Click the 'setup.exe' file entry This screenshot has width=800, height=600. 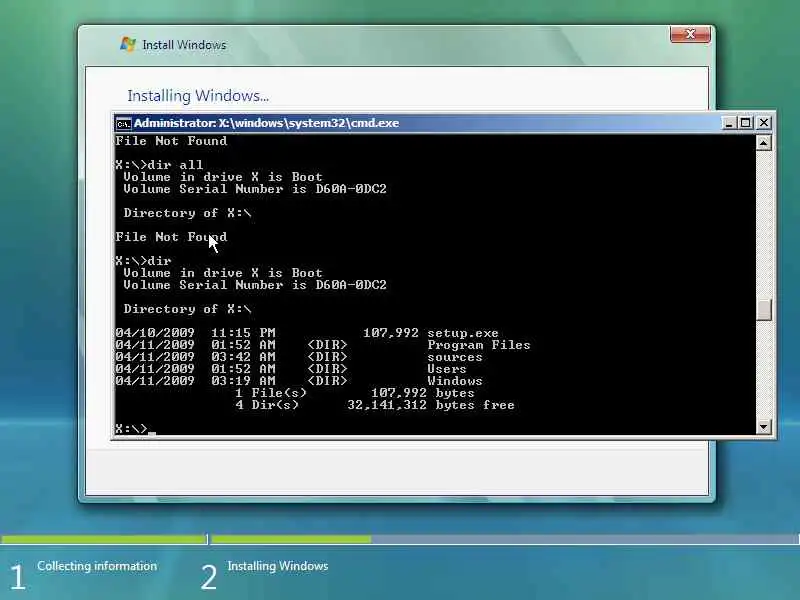[x=463, y=333]
